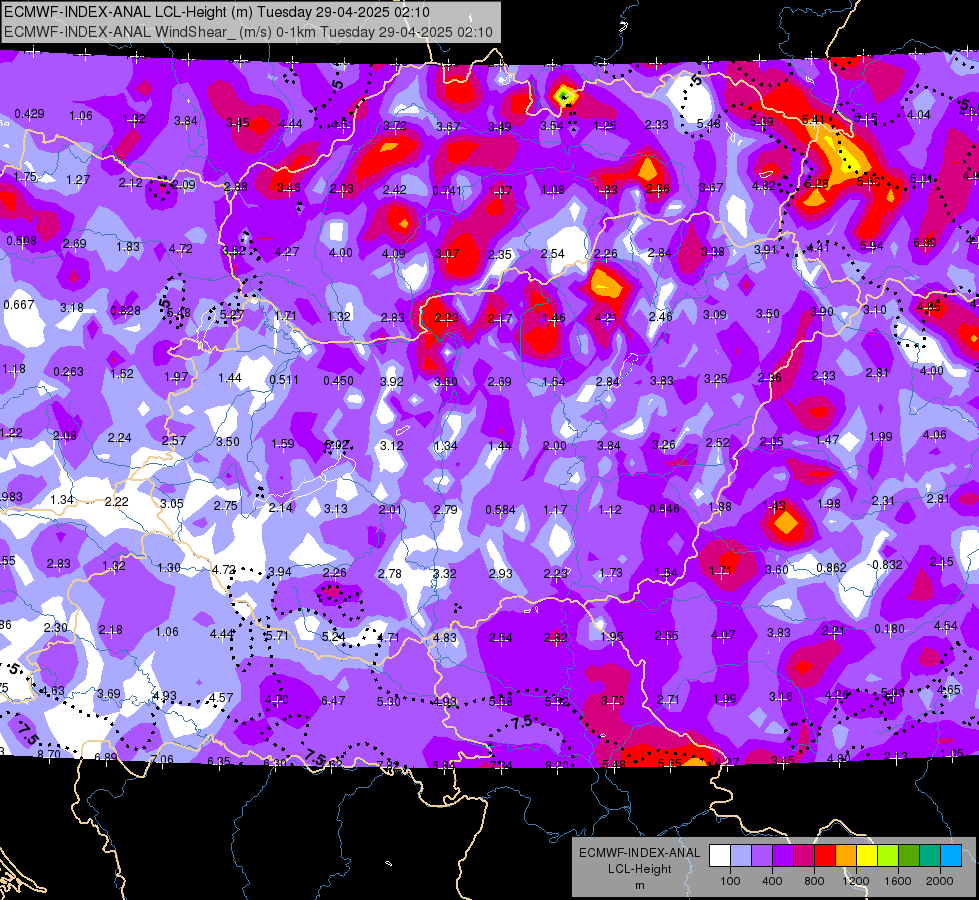Click the 1200 label on the legend scale
This screenshot has width=979, height=900.
coord(855,881)
